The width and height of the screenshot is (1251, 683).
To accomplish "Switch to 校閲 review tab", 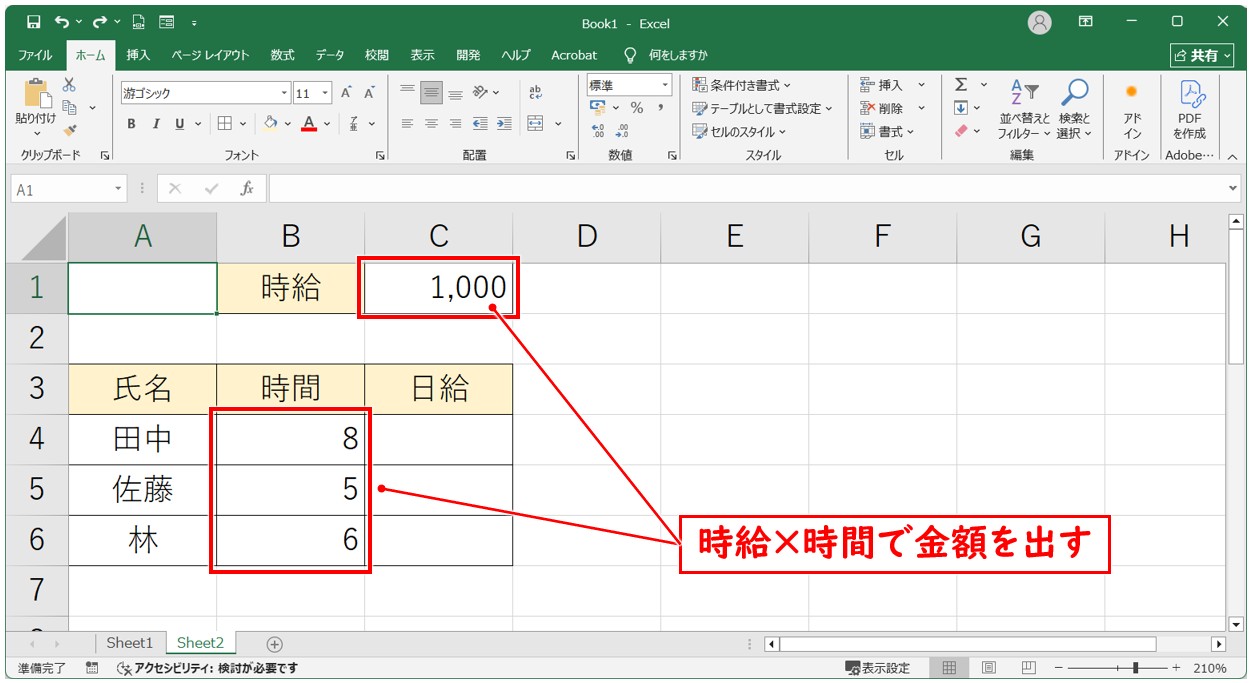I will 376,55.
